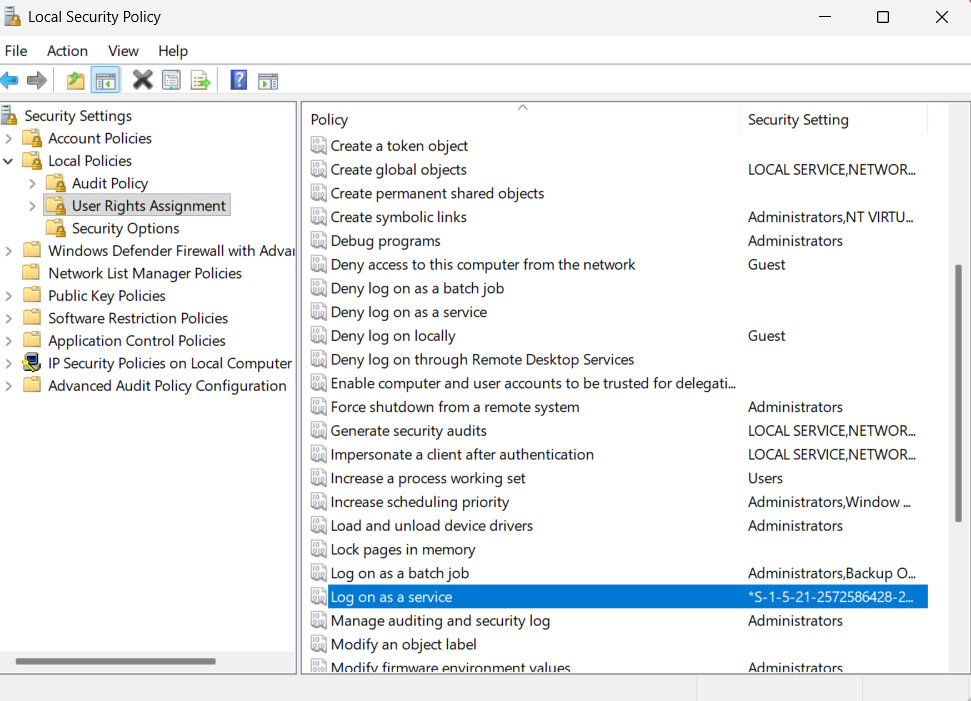Click the Lock pages in memory policy icon

[x=318, y=549]
